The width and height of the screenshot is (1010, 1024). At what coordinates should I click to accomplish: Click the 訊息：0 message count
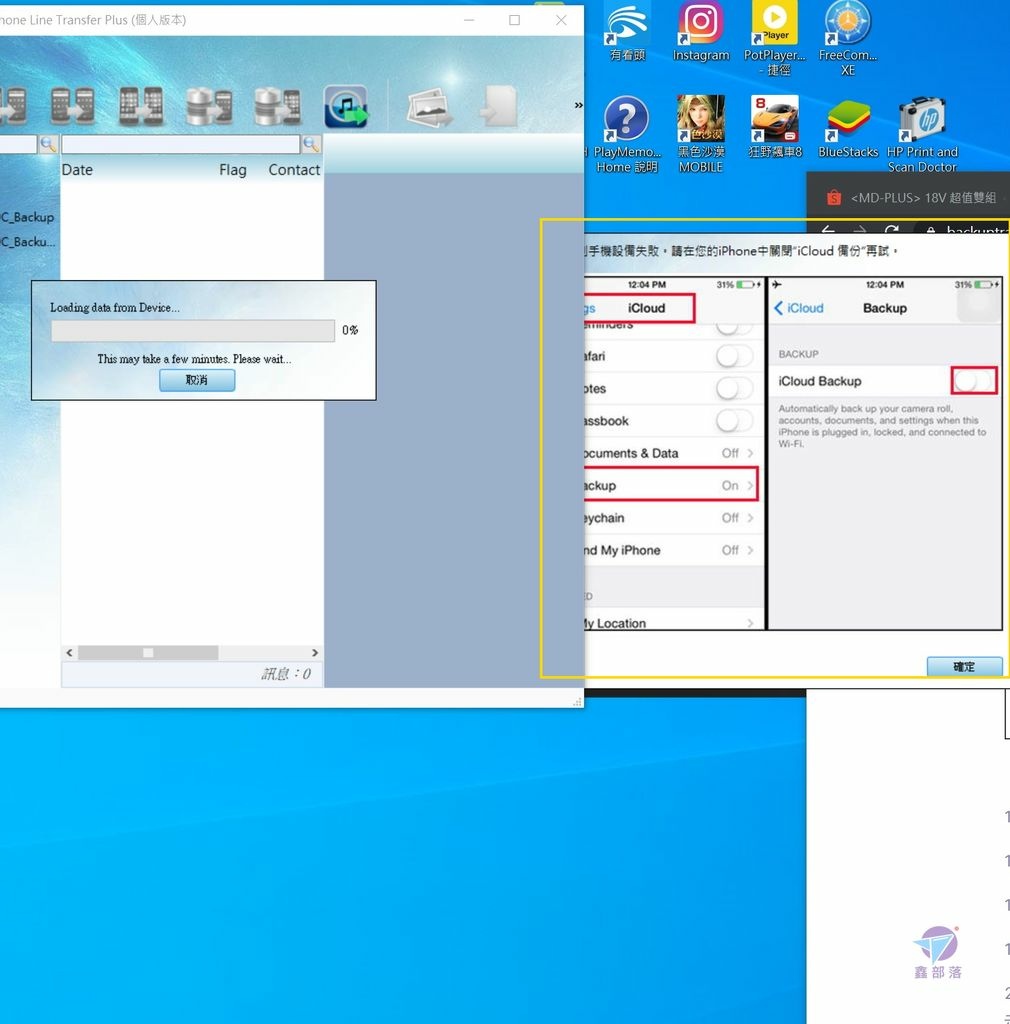click(x=286, y=674)
